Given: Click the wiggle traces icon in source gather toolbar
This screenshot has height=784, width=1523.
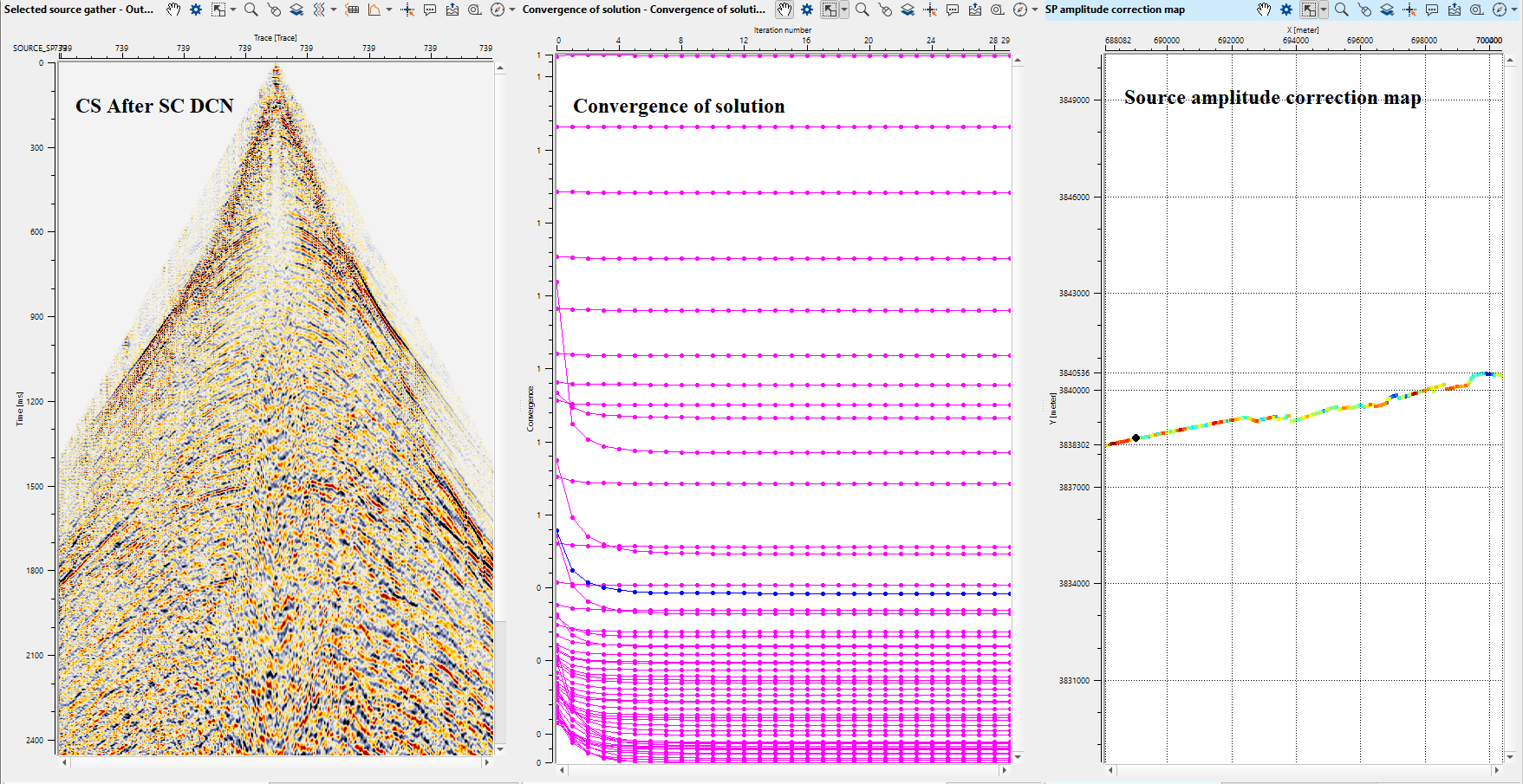Looking at the screenshot, I should (x=319, y=10).
